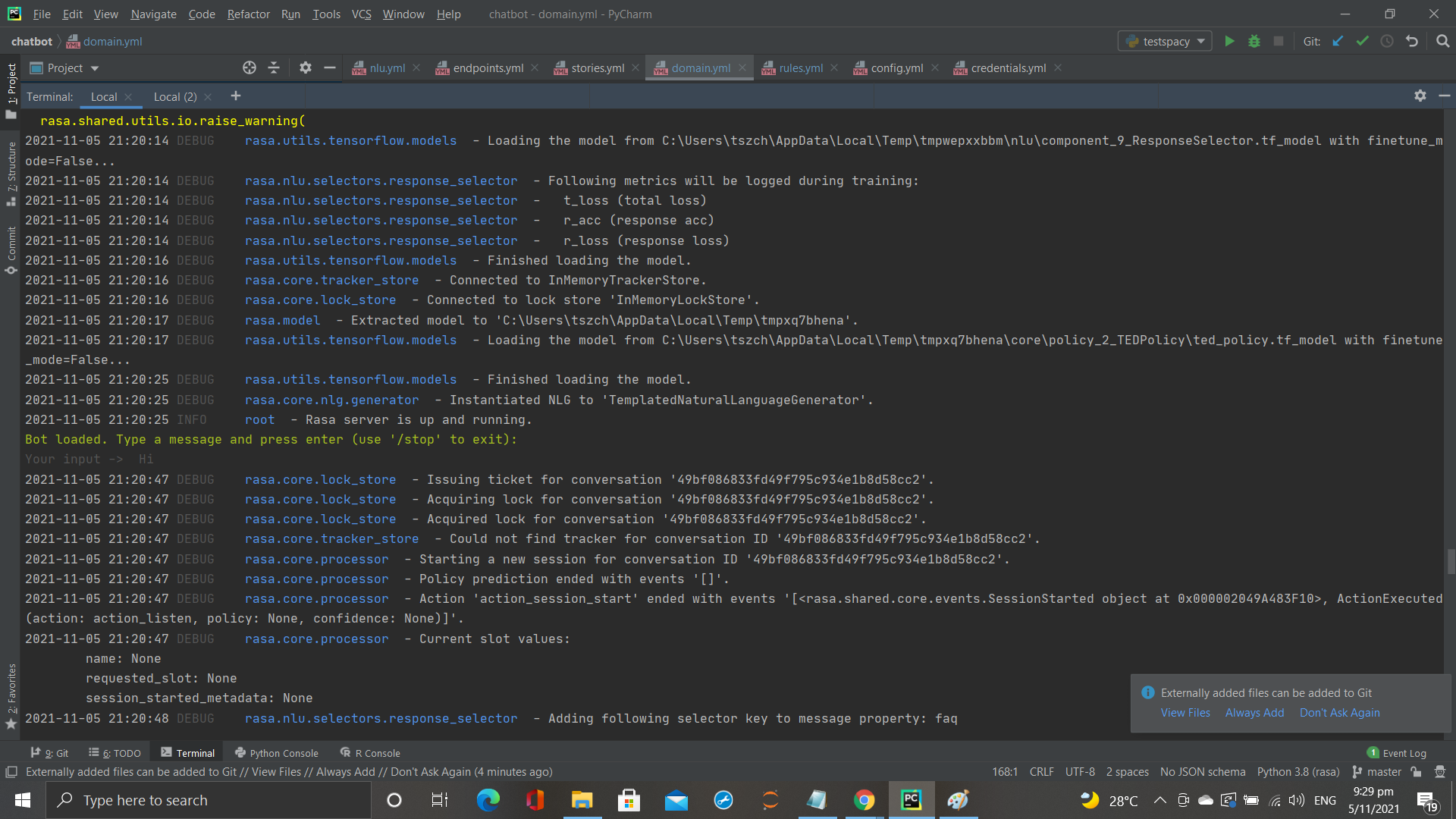
Task: Click the Rollback undo arrow icon
Action: 1411,41
